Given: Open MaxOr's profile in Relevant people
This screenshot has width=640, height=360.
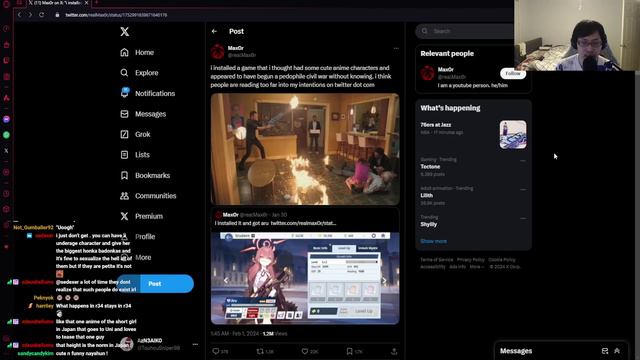Looking at the screenshot, I should tap(445, 70).
